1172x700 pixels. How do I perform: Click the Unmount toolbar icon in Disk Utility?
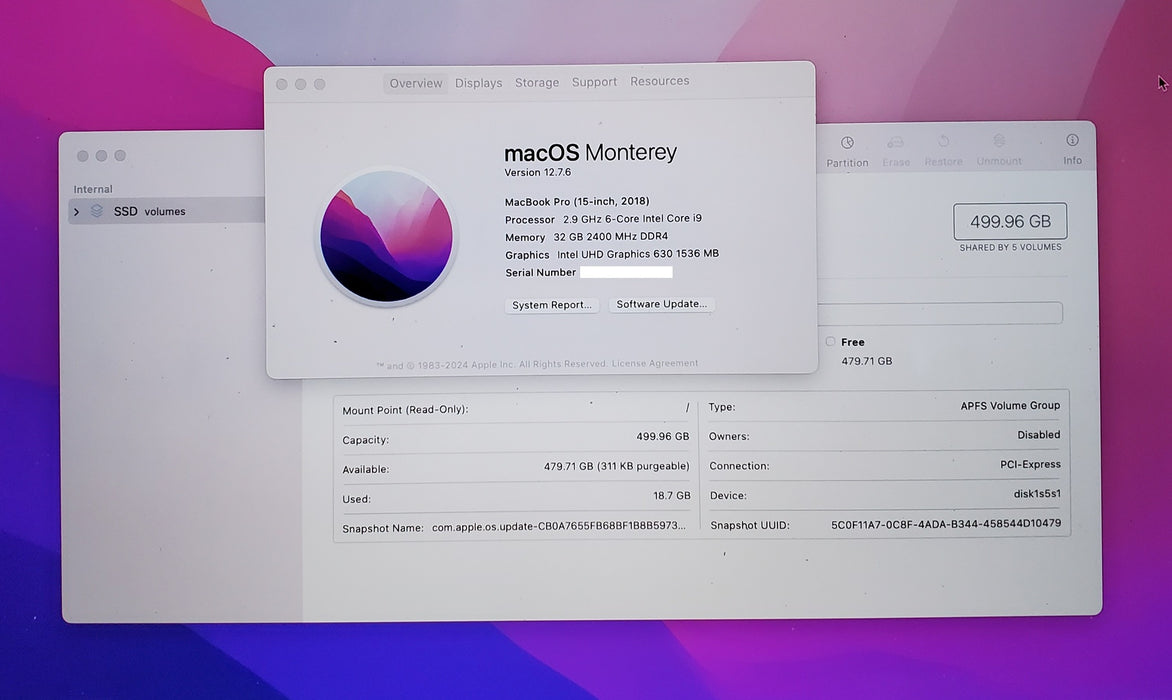999,140
